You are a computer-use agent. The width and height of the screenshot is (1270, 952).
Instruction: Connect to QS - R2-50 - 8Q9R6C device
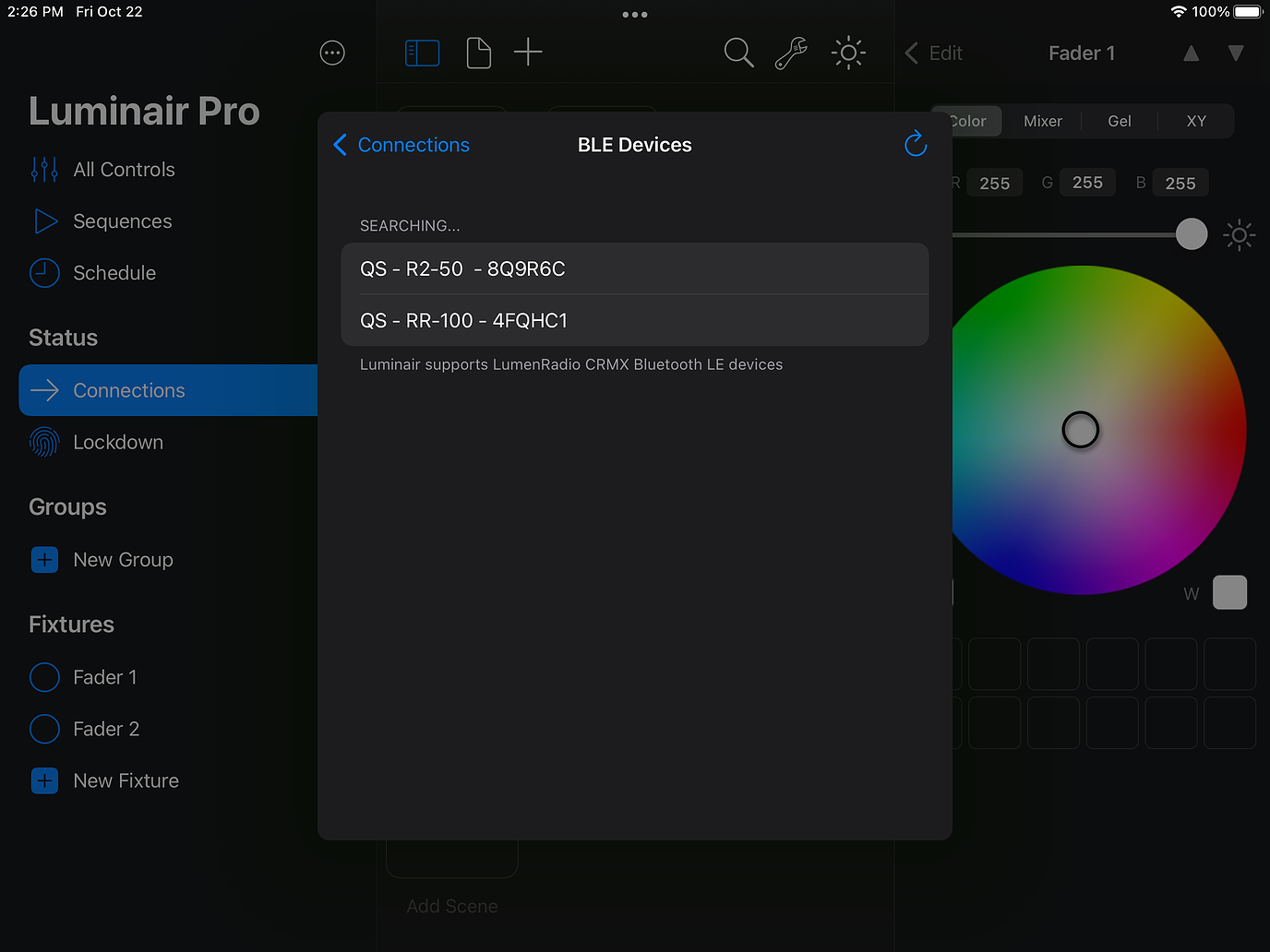(x=634, y=268)
